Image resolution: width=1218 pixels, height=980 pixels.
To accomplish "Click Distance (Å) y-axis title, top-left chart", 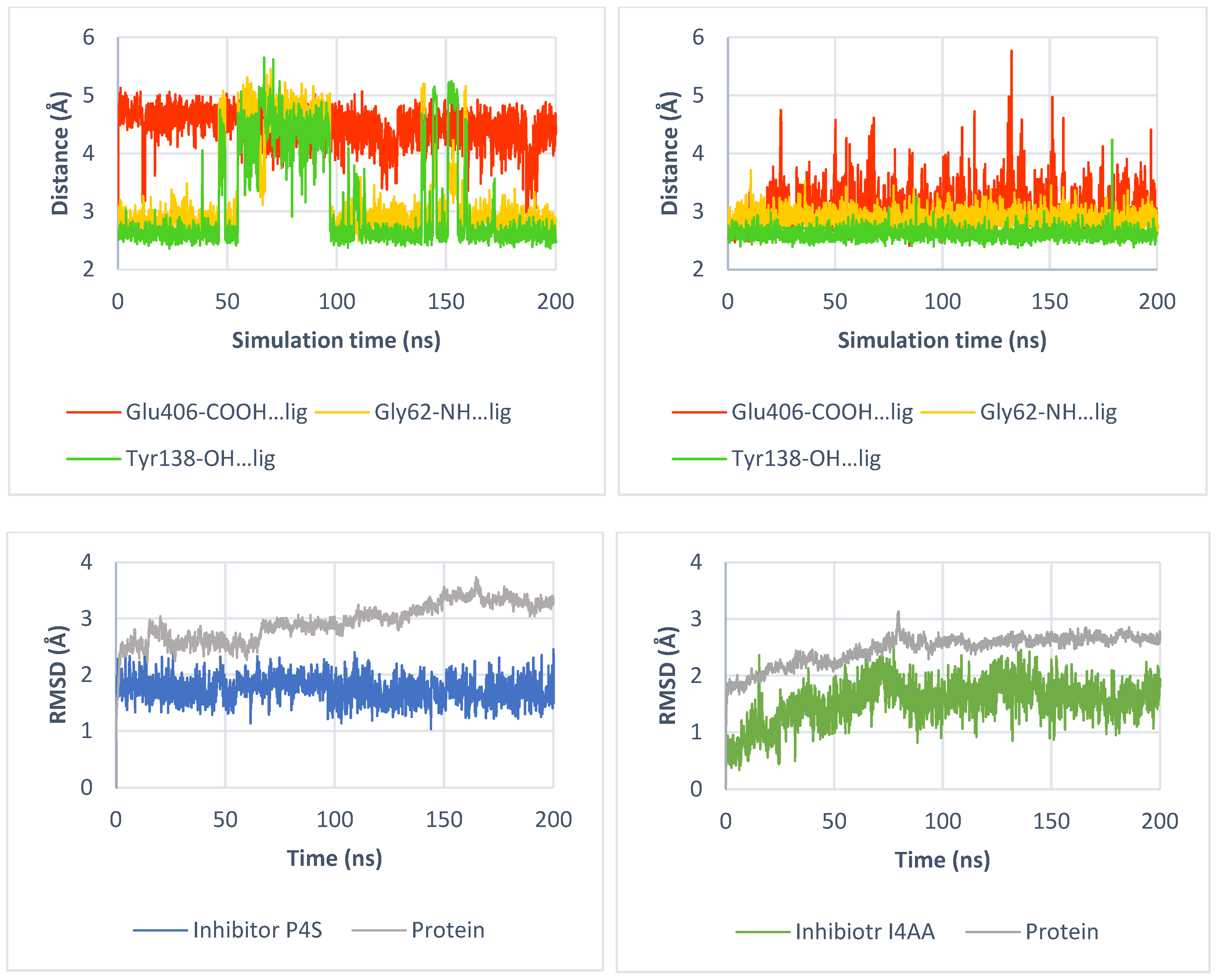I will click(x=60, y=153).
